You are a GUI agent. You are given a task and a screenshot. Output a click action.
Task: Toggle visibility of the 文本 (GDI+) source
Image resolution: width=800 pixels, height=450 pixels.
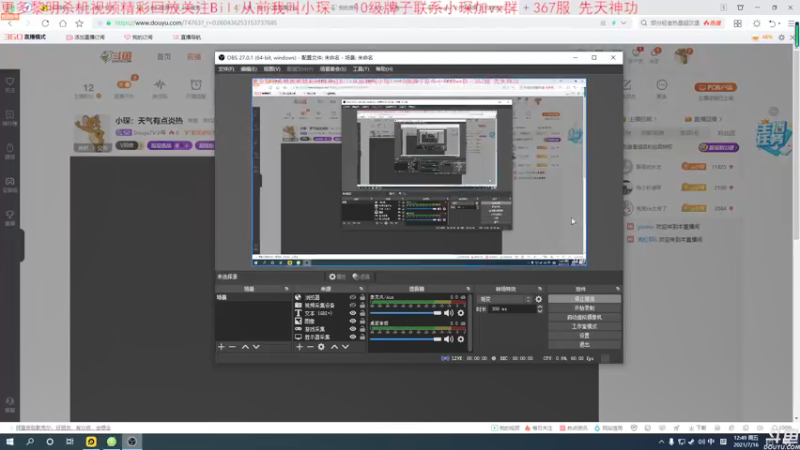(x=353, y=313)
